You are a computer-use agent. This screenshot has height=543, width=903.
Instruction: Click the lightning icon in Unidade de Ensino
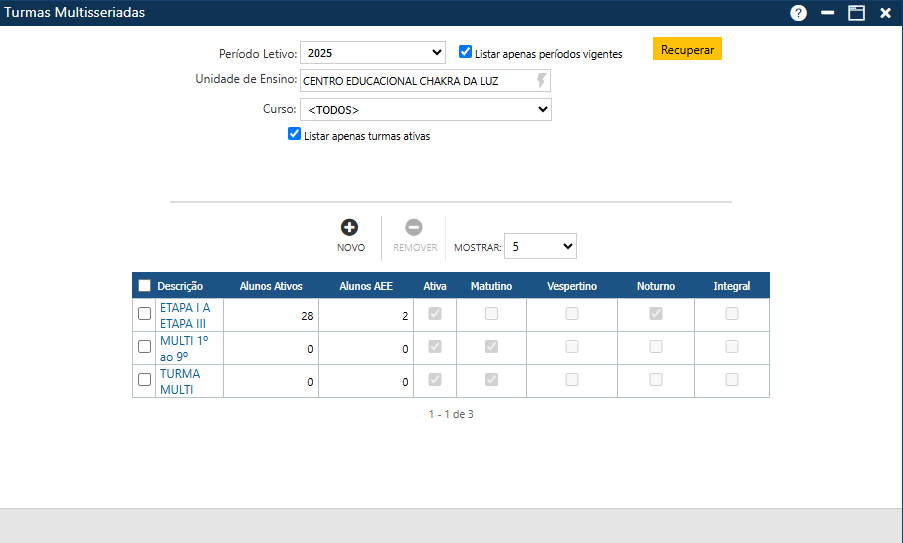point(542,81)
